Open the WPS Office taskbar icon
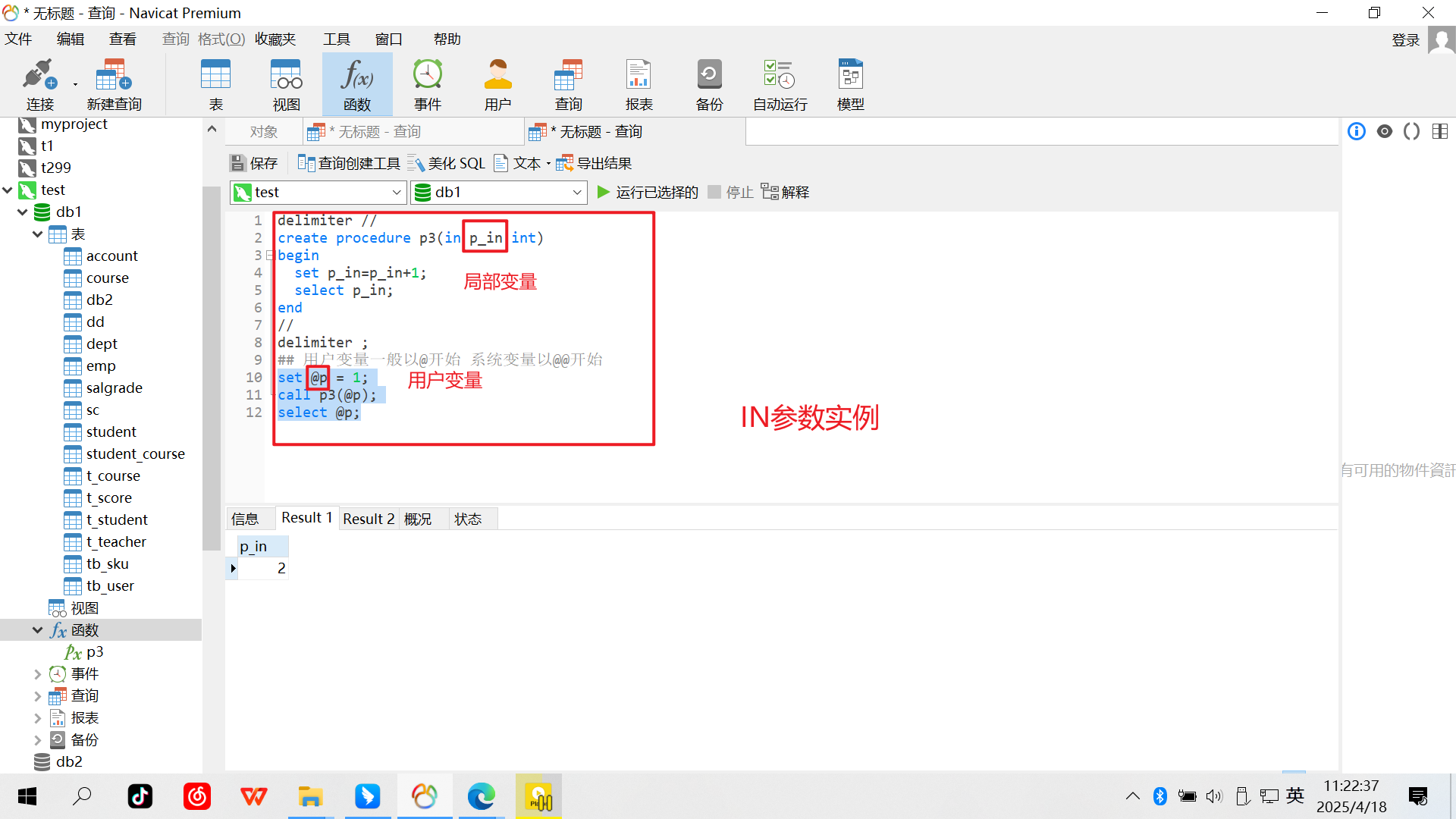Image resolution: width=1456 pixels, height=819 pixels. (x=253, y=796)
